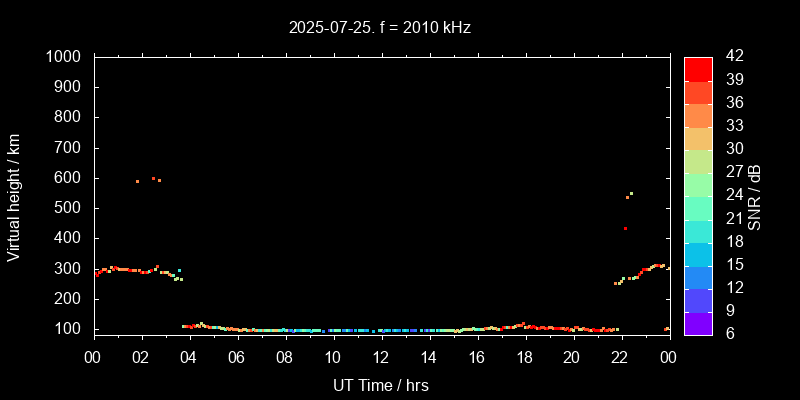Select the blue 12–15 dB colorbar segment
Image resolution: width=800 pixels, height=400 pixels.
point(698,276)
